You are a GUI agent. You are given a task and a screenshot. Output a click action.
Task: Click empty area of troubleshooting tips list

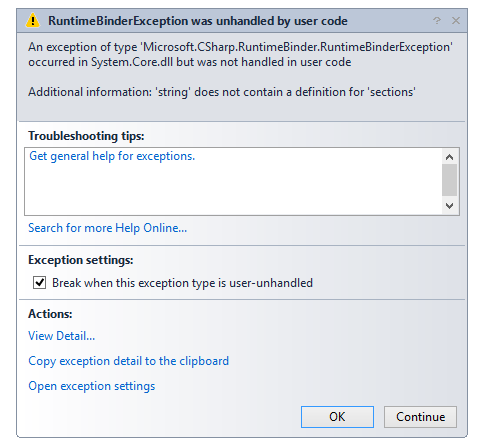click(233, 190)
